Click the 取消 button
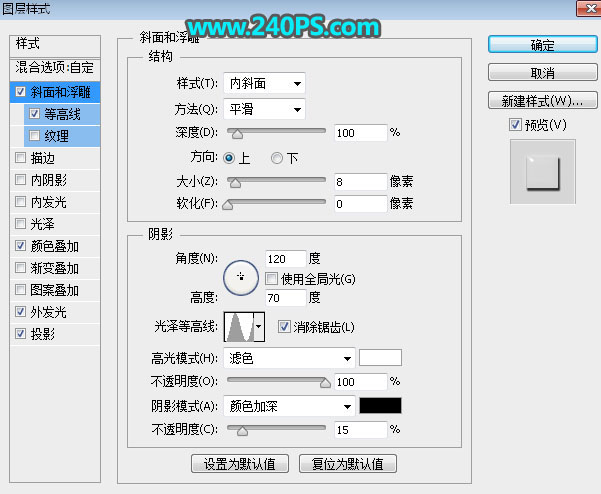This screenshot has width=601, height=494. [x=542, y=72]
